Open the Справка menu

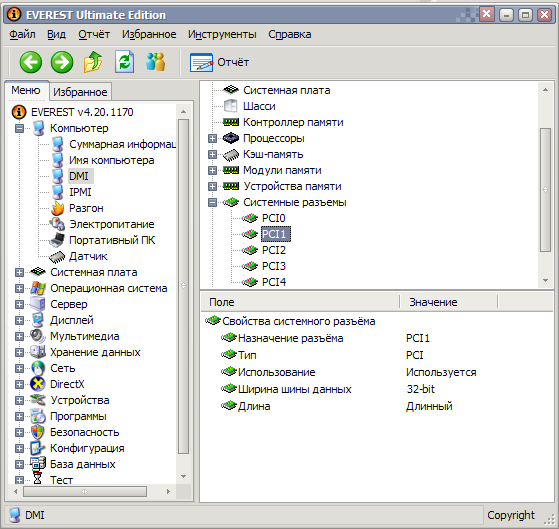click(x=289, y=34)
